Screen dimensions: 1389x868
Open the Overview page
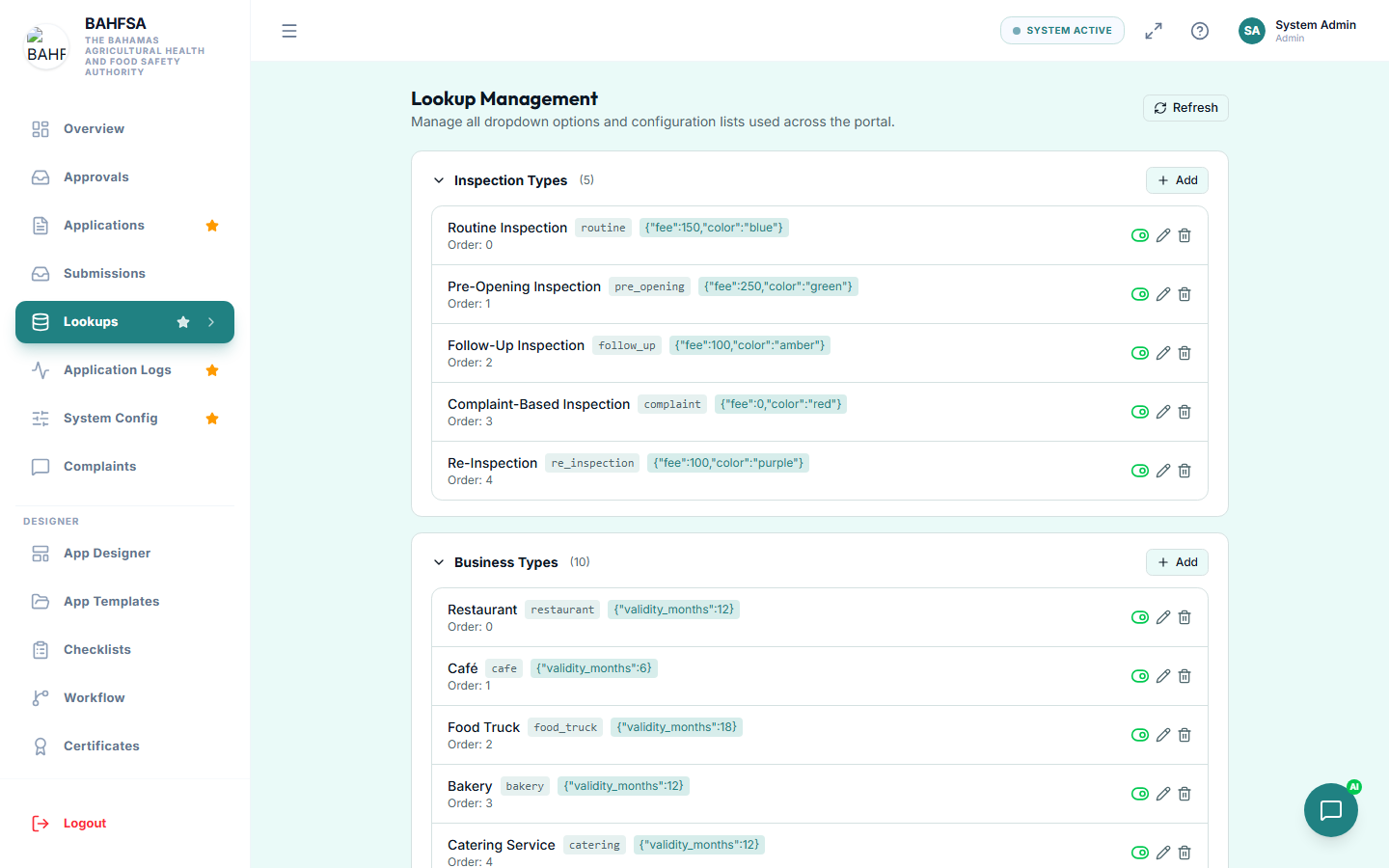[x=125, y=129]
